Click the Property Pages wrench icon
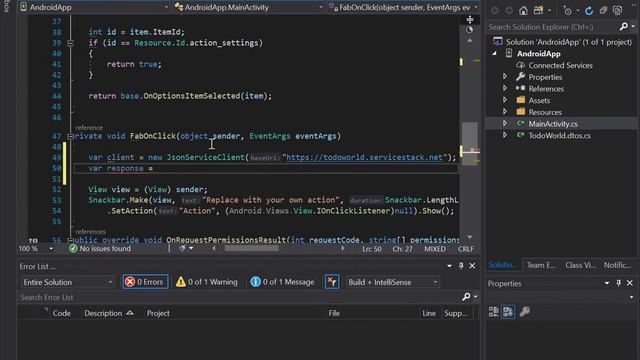 pyautogui.click(x=525, y=312)
